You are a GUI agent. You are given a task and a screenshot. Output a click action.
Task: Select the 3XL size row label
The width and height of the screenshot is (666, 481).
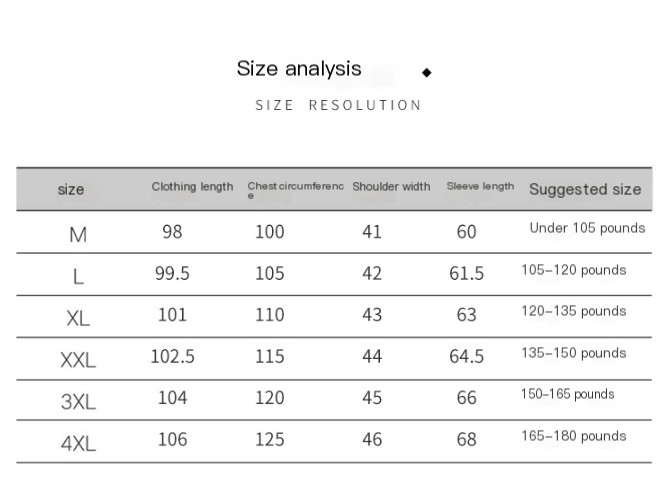[78, 401]
